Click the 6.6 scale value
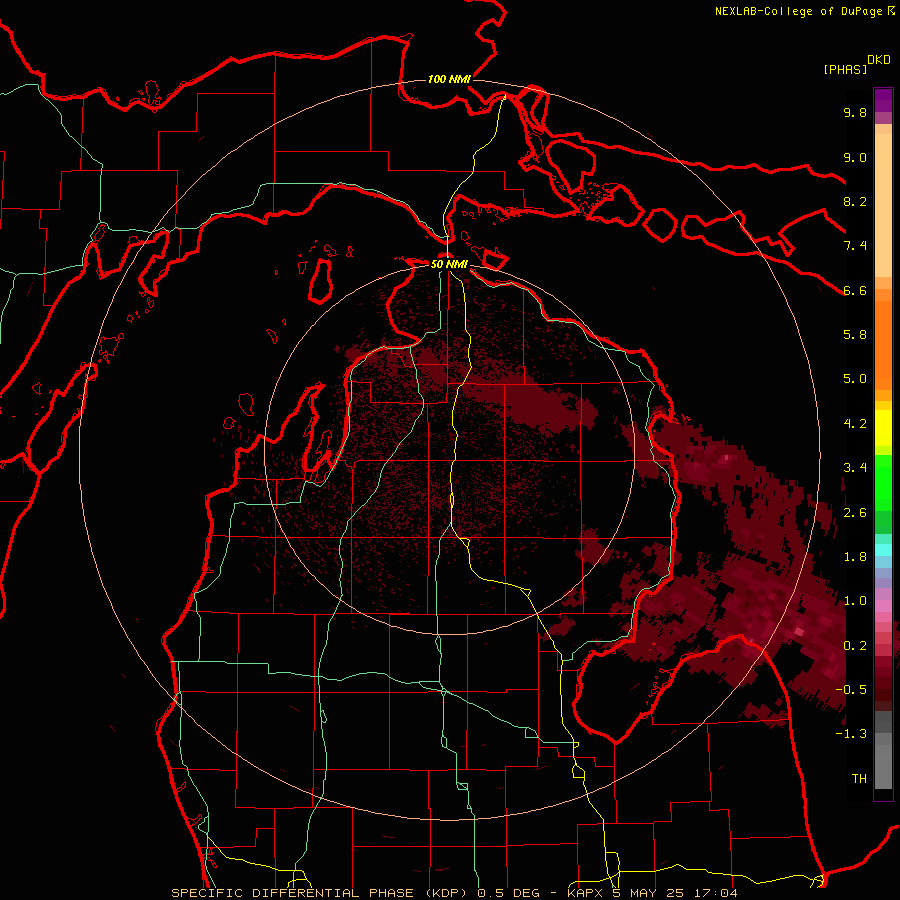Screen dimensions: 900x900 [855, 290]
